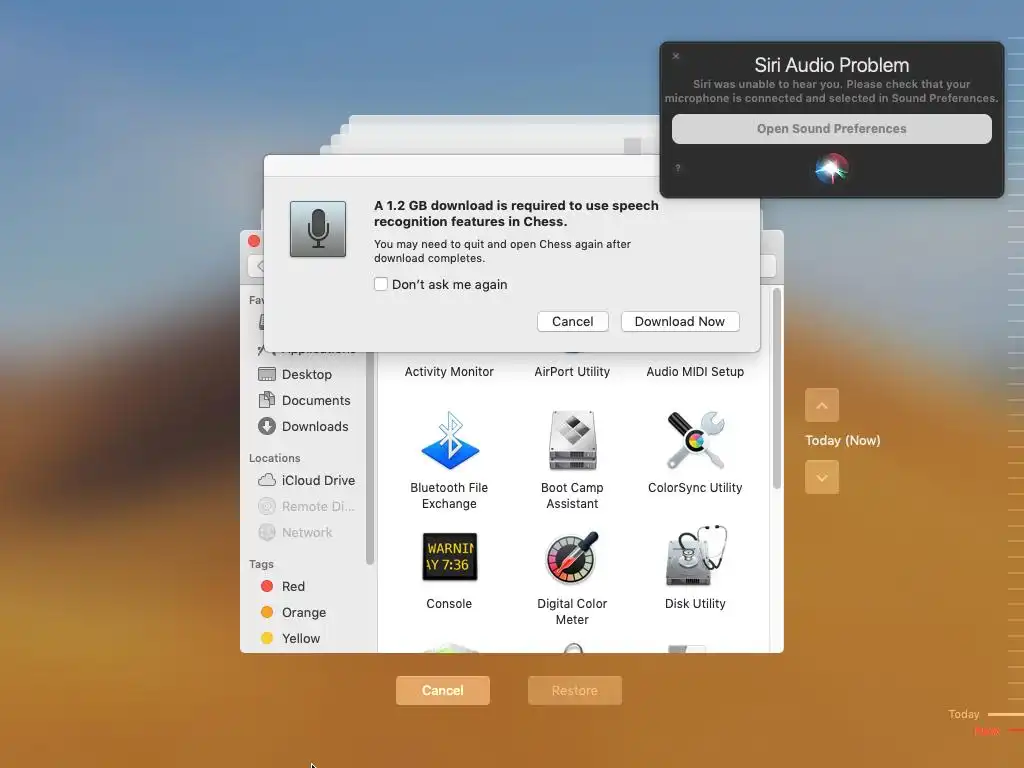Open Digital Color Meter icon

pos(572,557)
